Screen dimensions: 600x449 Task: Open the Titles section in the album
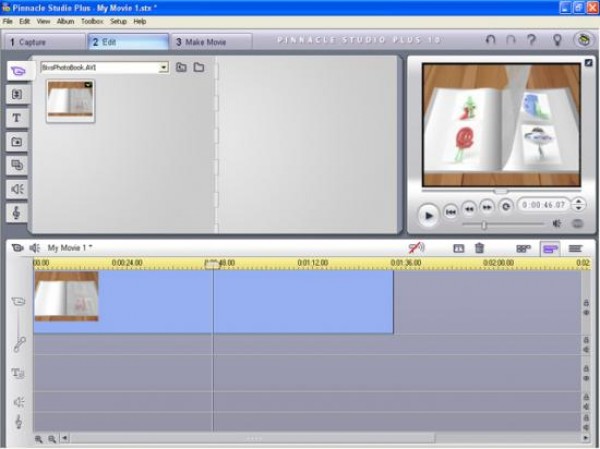click(17, 117)
